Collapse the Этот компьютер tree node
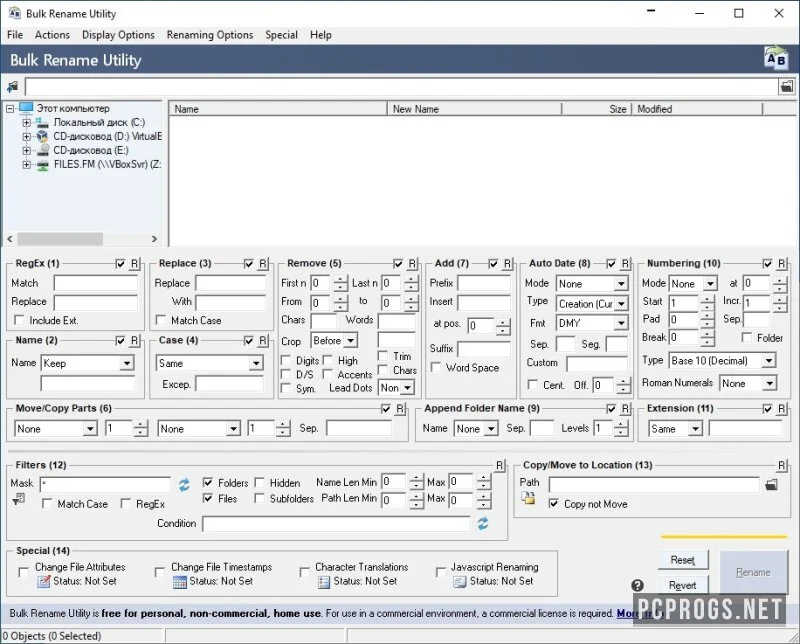 click(10, 109)
